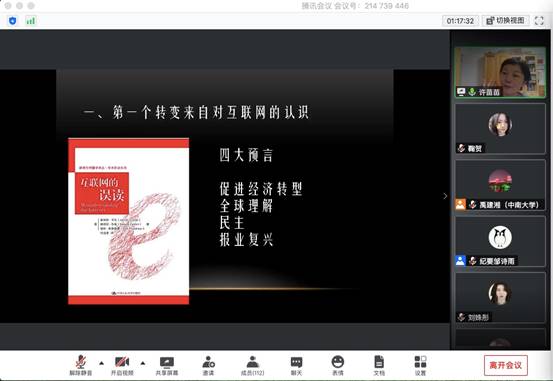Show the members list (112)
Viewport: 553px width, 381px height.
[252, 365]
